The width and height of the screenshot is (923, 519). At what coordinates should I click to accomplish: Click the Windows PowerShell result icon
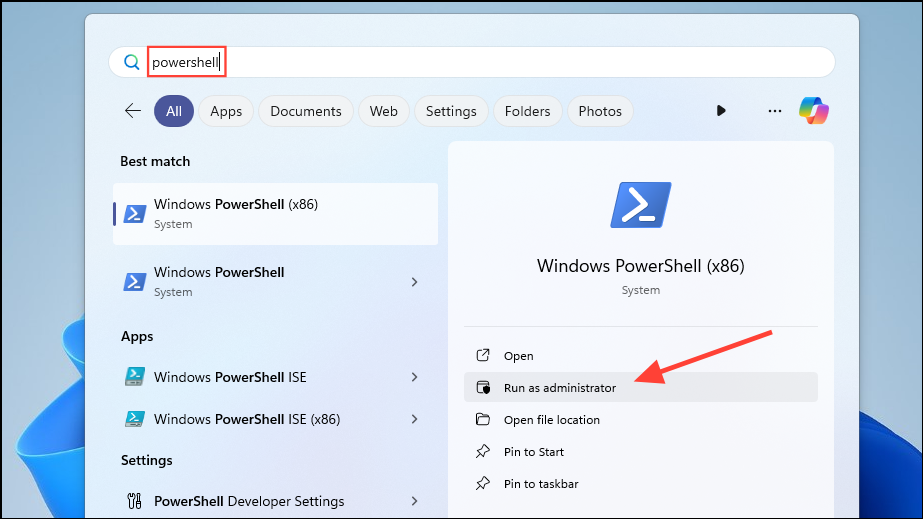click(x=134, y=282)
